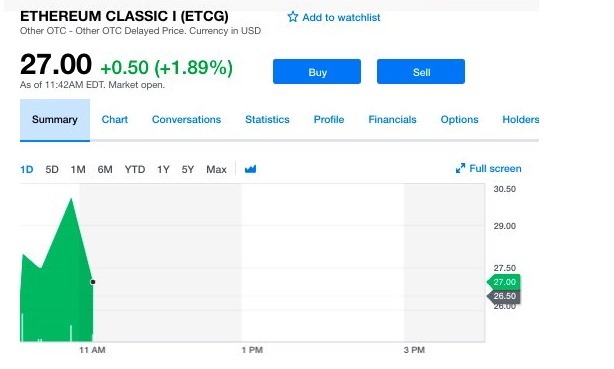The image size is (614, 369).
Task: Switch to the Options tab
Action: click(x=459, y=119)
